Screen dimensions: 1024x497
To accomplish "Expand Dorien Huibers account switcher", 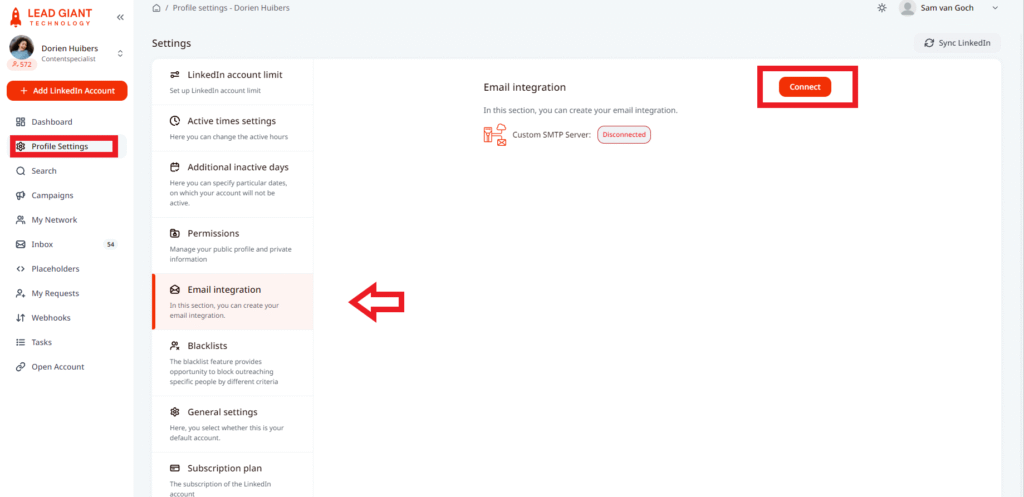I will (120, 53).
